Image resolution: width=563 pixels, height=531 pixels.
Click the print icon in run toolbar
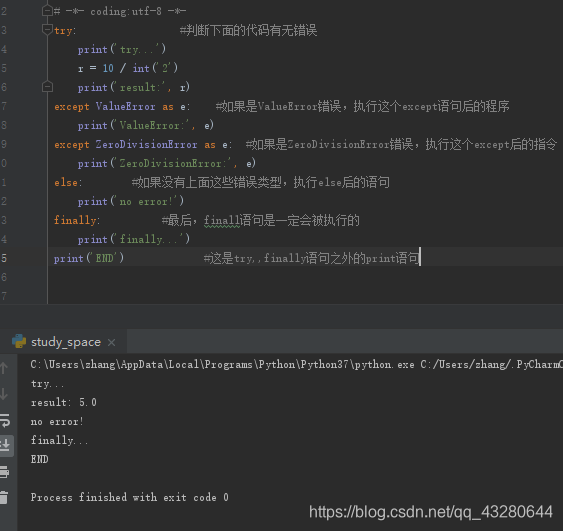point(4,471)
